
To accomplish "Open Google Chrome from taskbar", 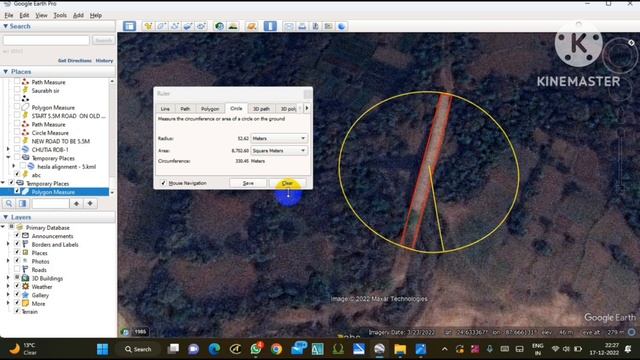I will click(276, 349).
